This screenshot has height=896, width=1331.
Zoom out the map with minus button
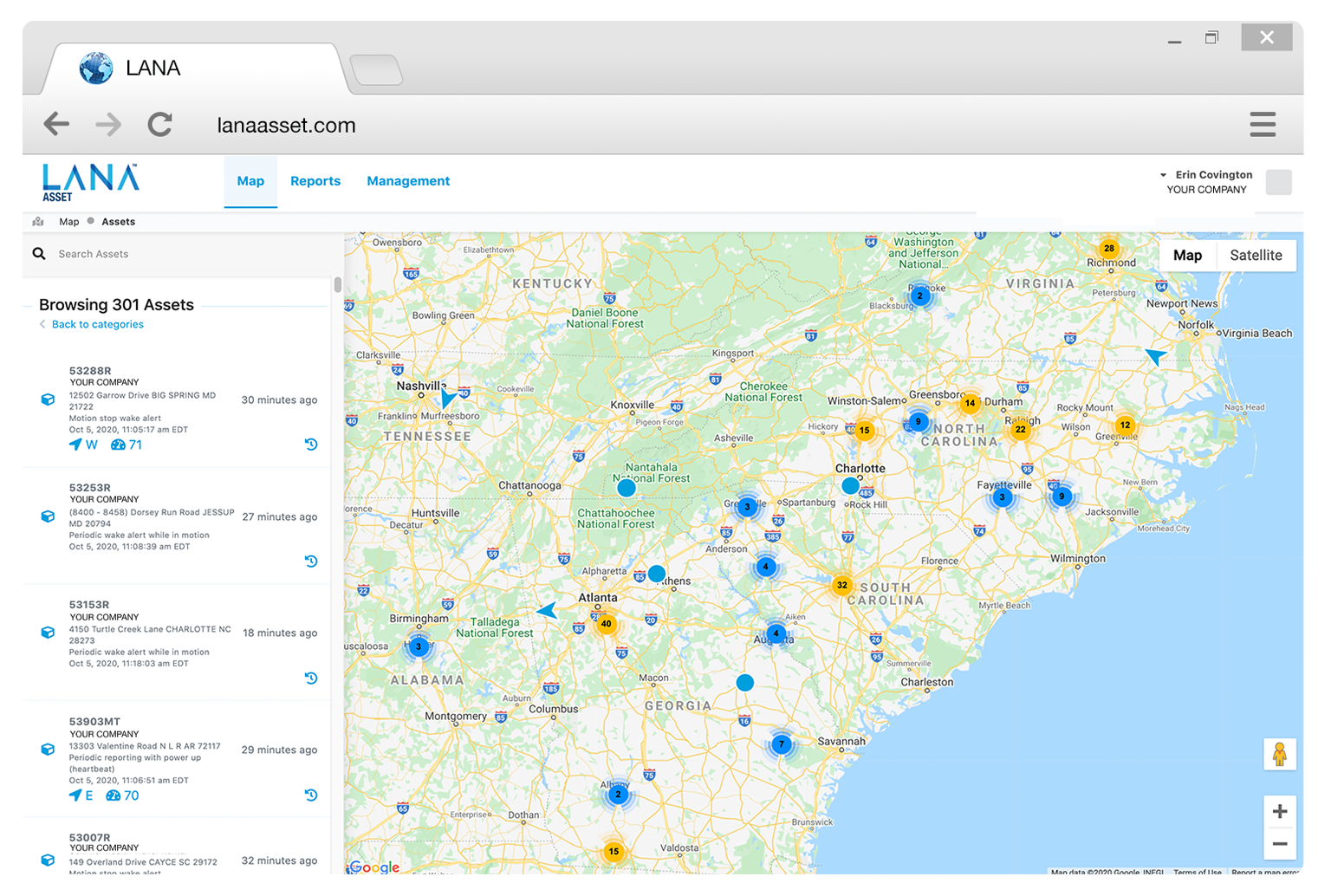coord(1279,844)
